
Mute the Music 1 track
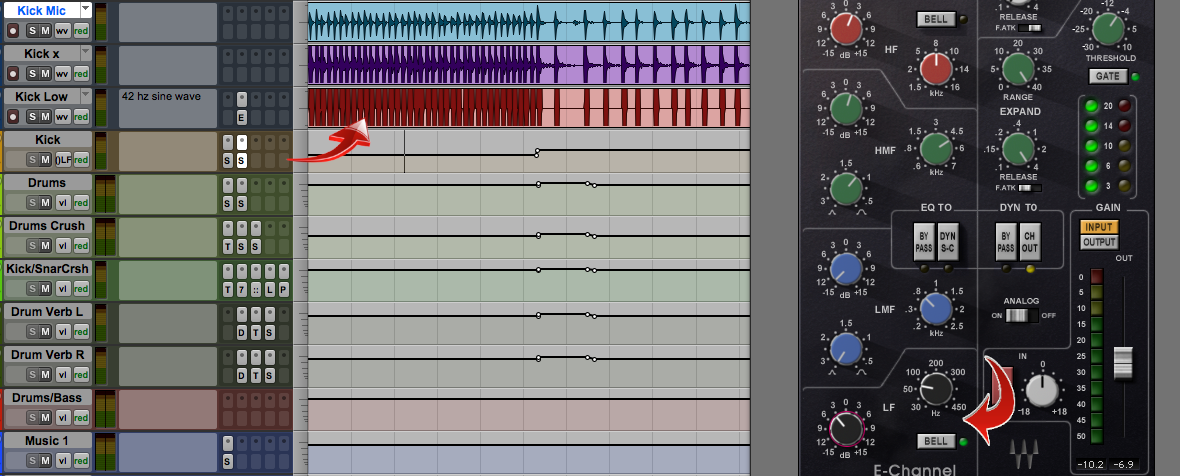point(45,461)
